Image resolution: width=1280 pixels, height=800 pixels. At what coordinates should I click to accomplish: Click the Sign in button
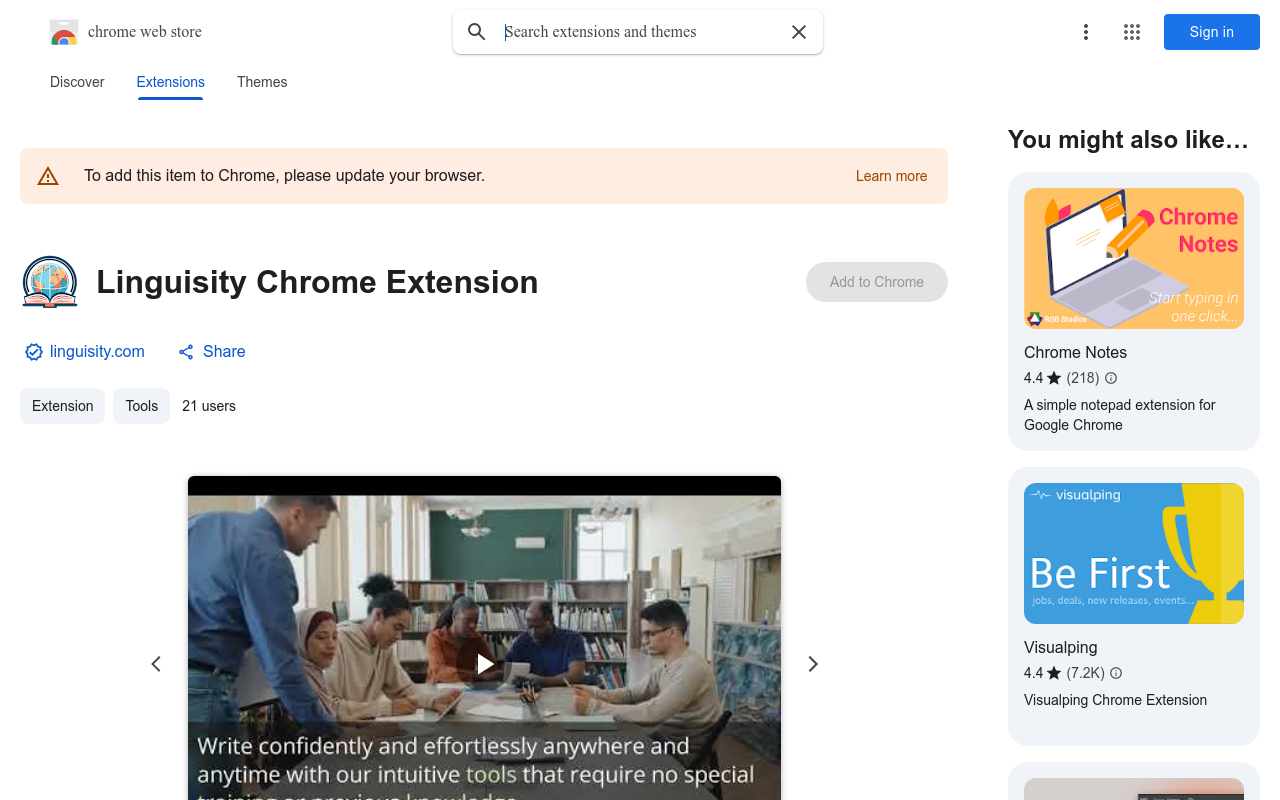pos(1212,32)
